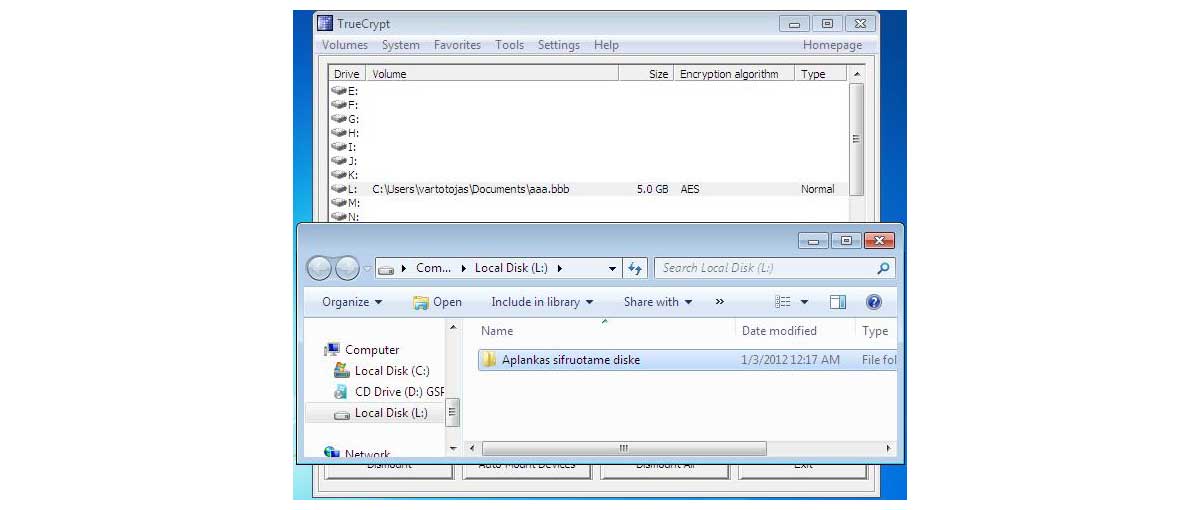The width and height of the screenshot is (1200, 510).
Task: Go forward in Explorer window
Action: coord(347,268)
